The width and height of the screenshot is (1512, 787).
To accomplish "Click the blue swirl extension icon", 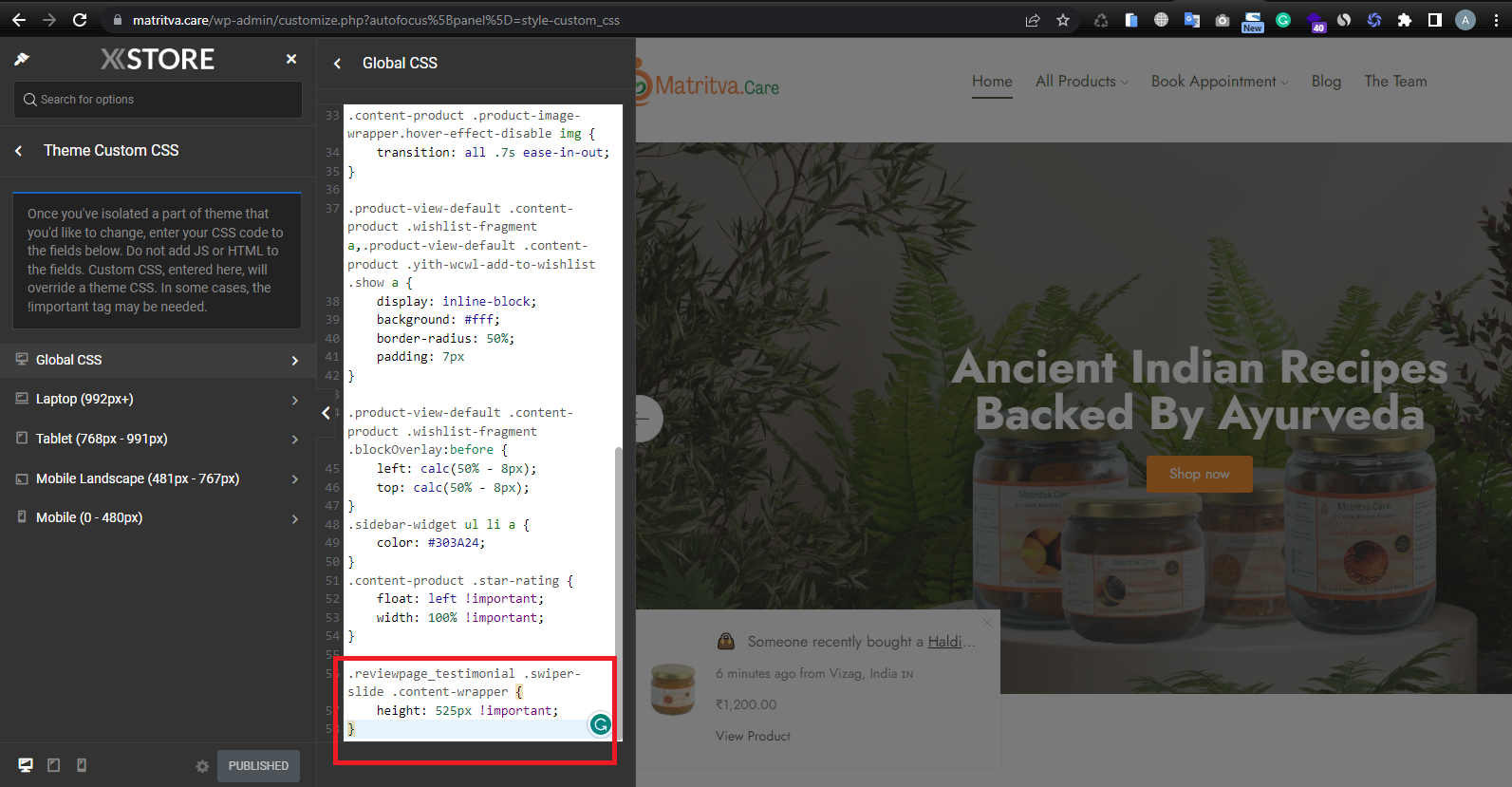I will coord(1374,20).
